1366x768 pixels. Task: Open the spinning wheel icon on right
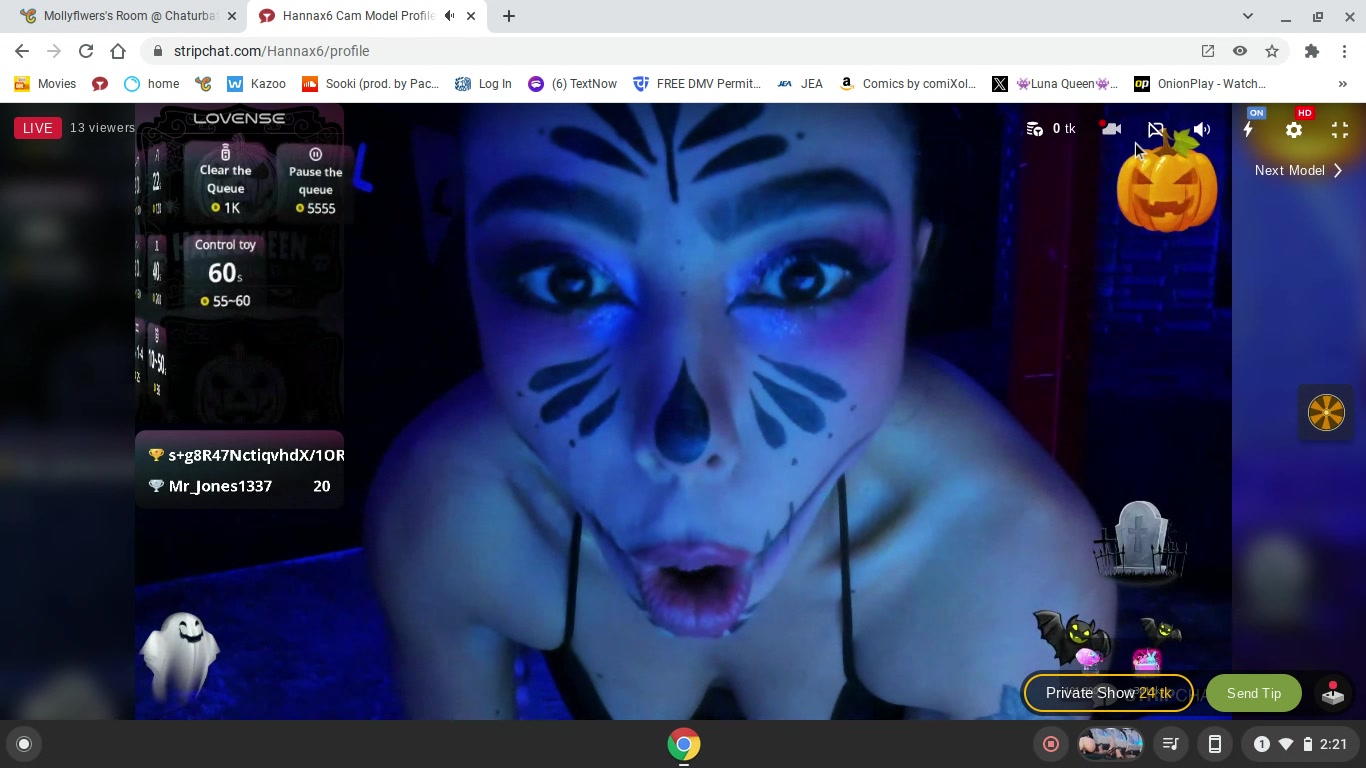[x=1326, y=412]
